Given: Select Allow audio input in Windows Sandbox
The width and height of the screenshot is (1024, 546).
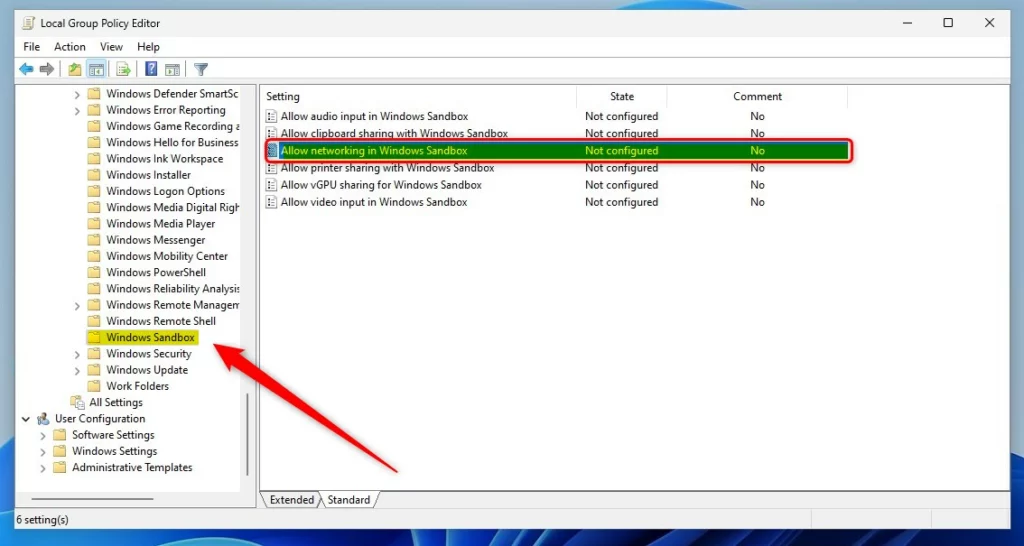Looking at the screenshot, I should [374, 116].
